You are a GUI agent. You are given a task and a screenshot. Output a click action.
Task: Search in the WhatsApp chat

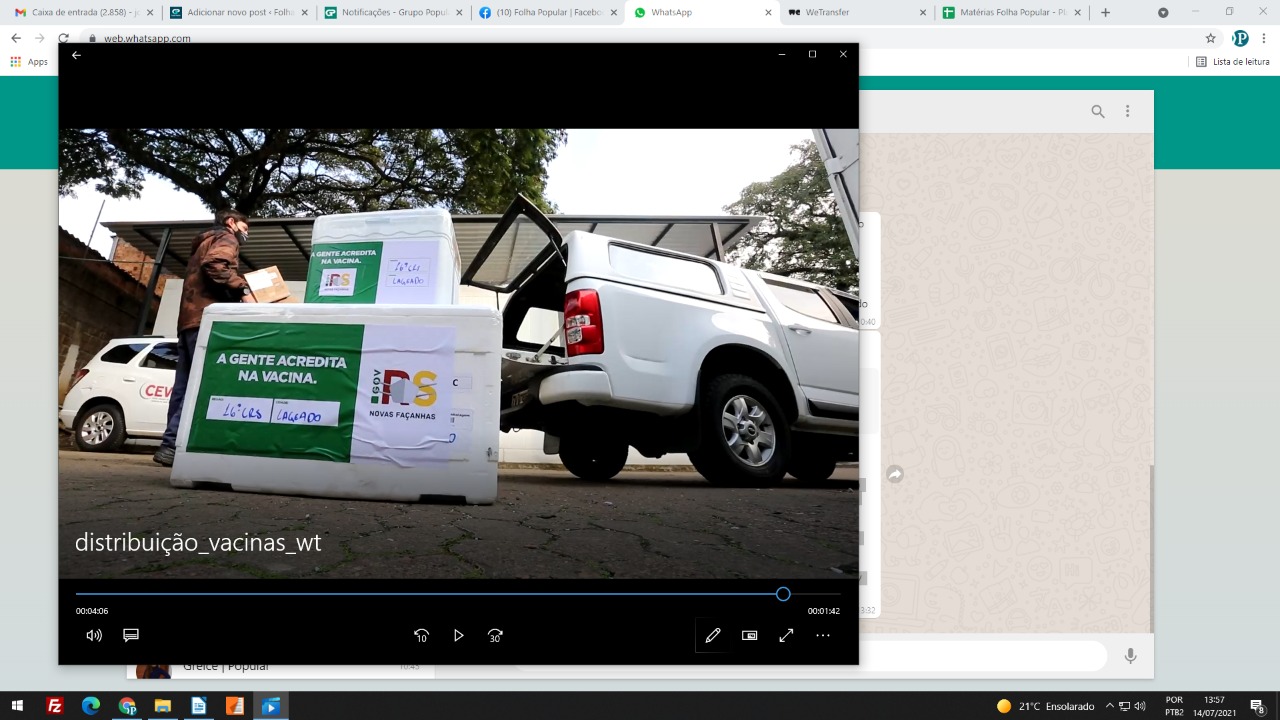1098,112
